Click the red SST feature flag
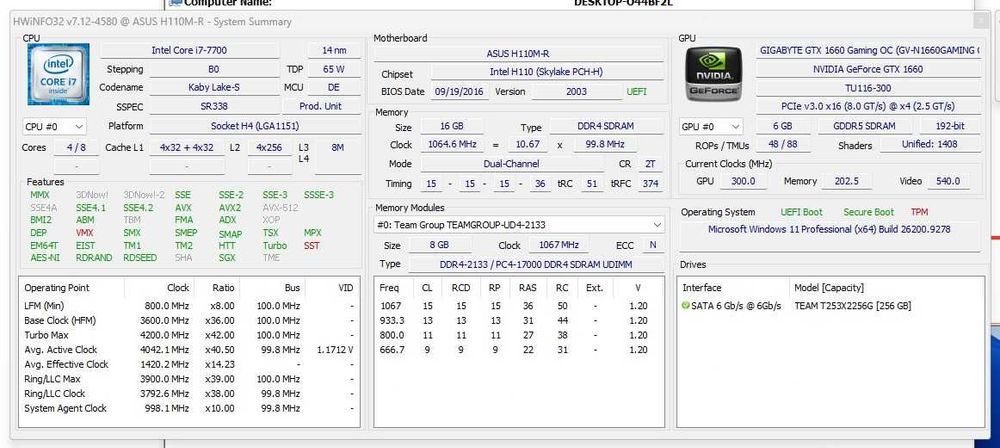This screenshot has width=1000, height=448. coord(312,245)
